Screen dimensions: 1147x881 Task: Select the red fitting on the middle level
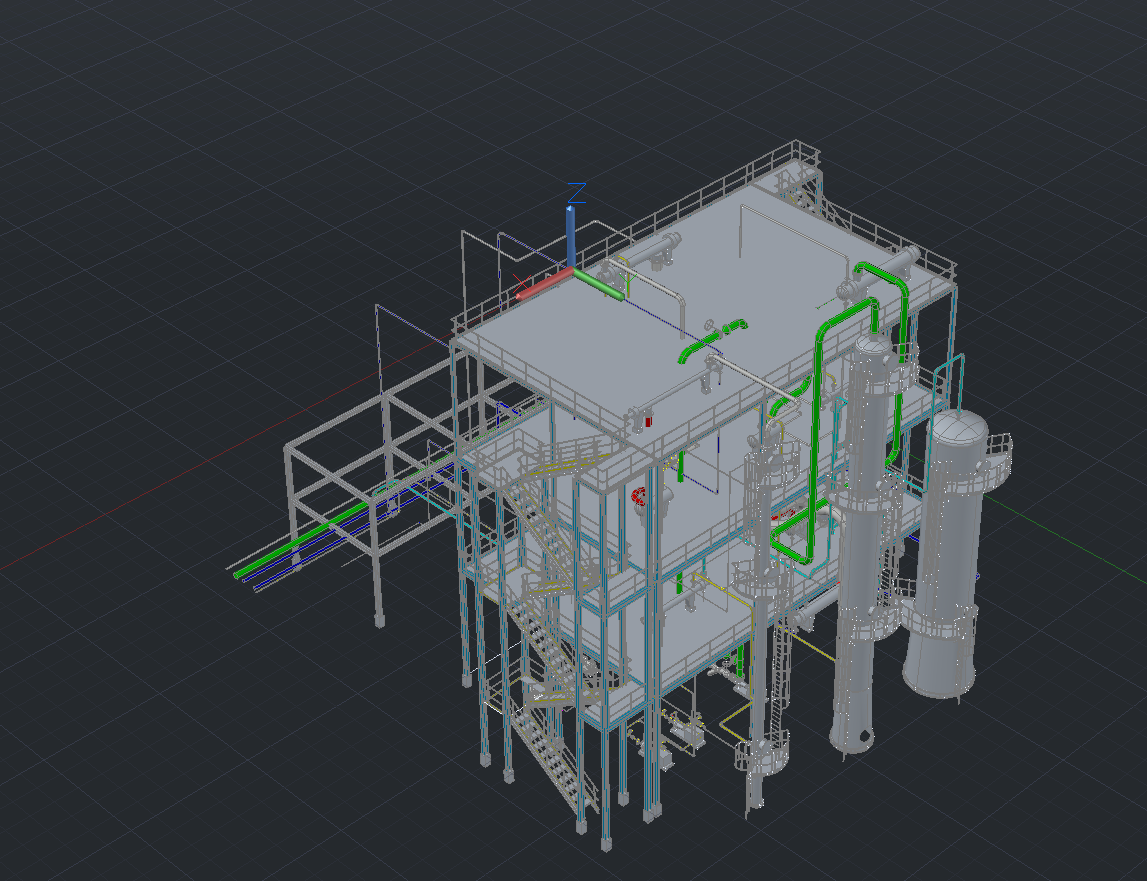tap(639, 497)
